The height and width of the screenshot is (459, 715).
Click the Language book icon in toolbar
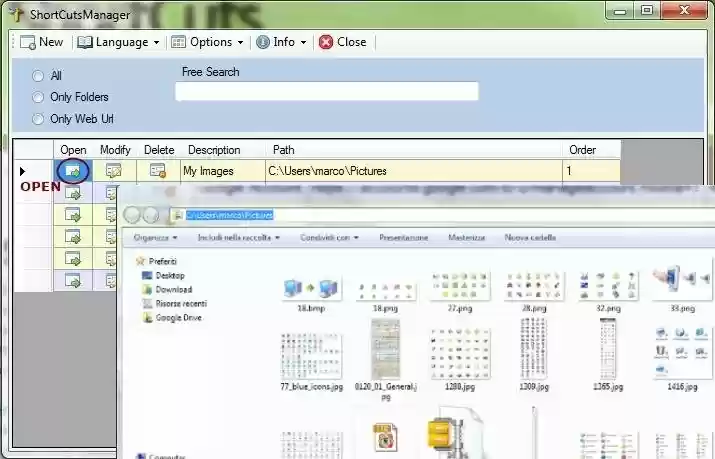coord(85,42)
